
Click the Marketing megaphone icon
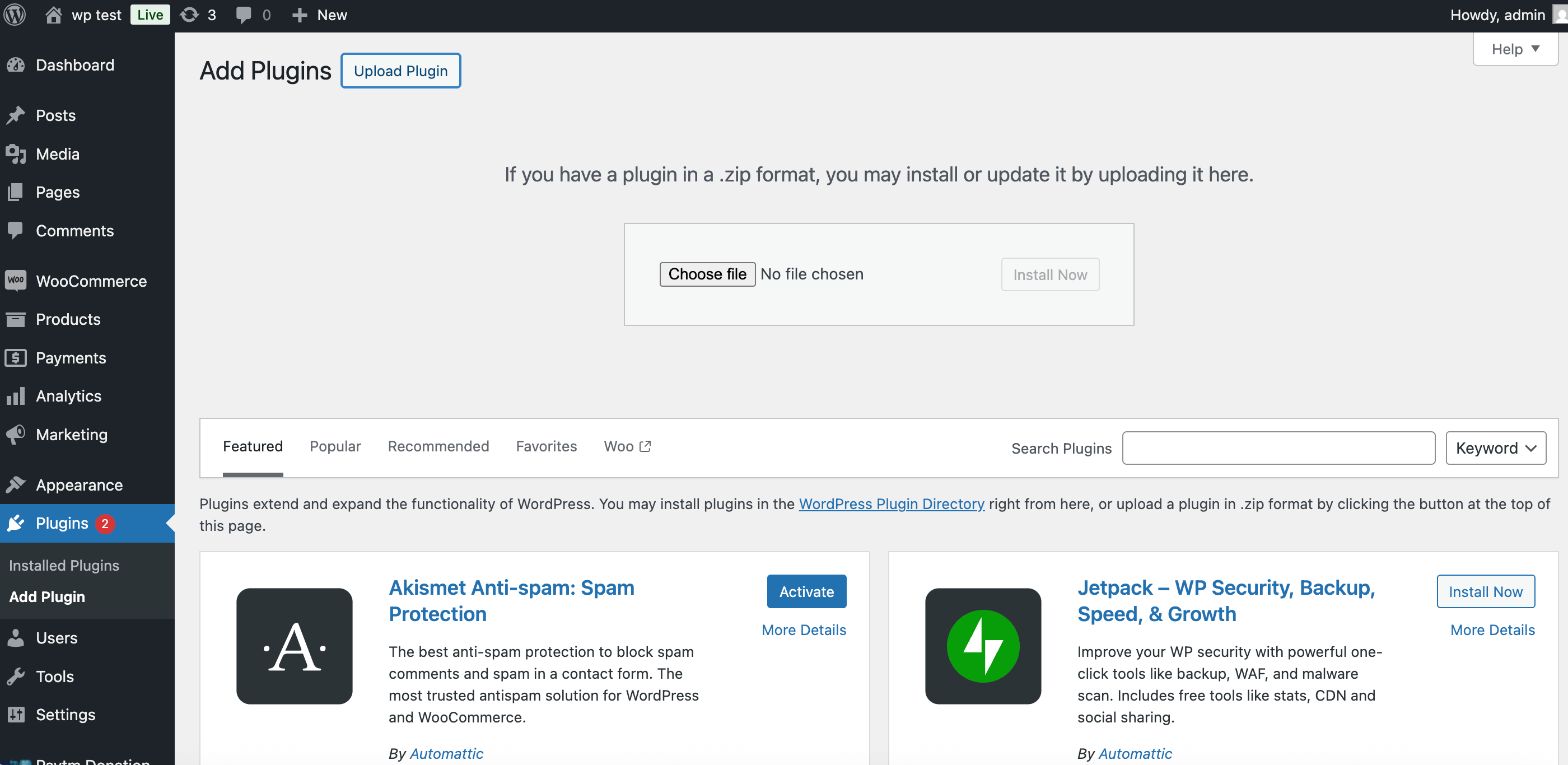pyautogui.click(x=16, y=435)
